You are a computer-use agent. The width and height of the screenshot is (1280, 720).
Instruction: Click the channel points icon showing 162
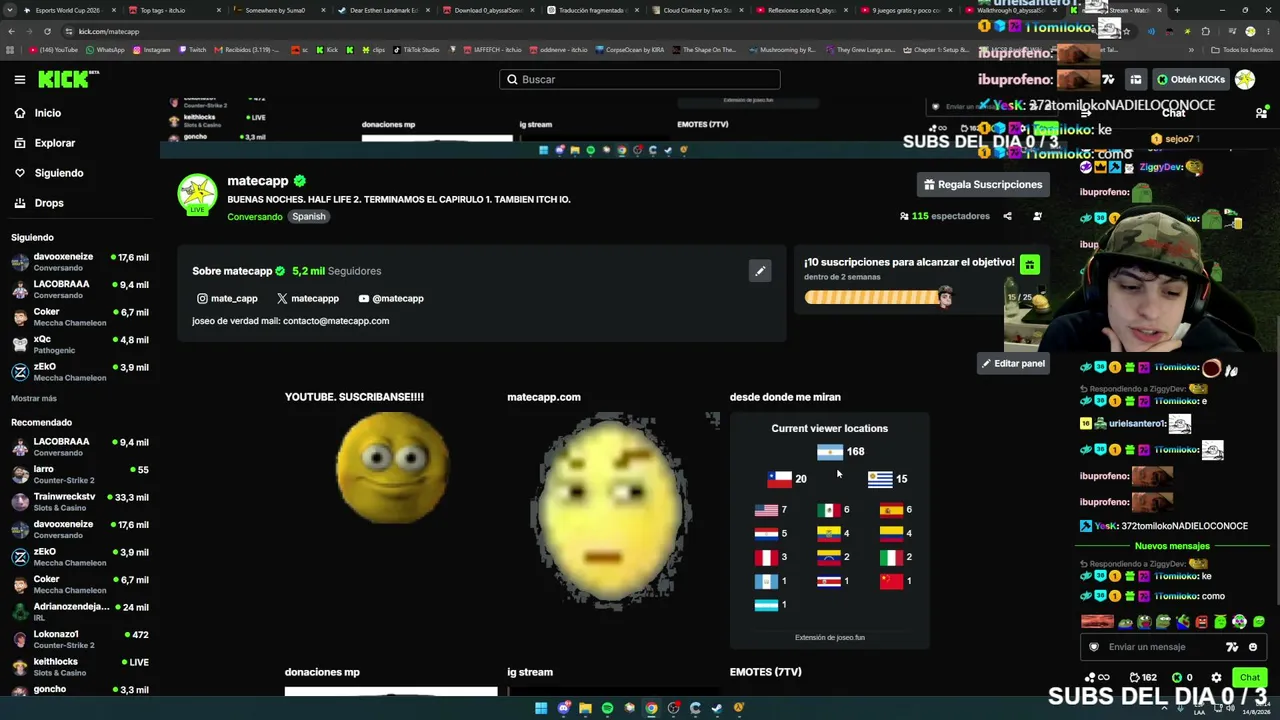[x=1142, y=677]
